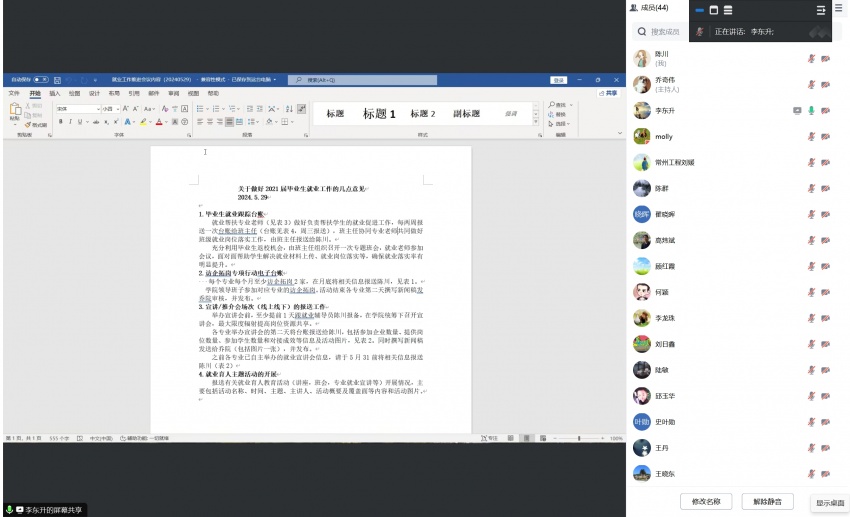Click 李东升's green microphone icon
The image size is (850, 517).
(811, 110)
